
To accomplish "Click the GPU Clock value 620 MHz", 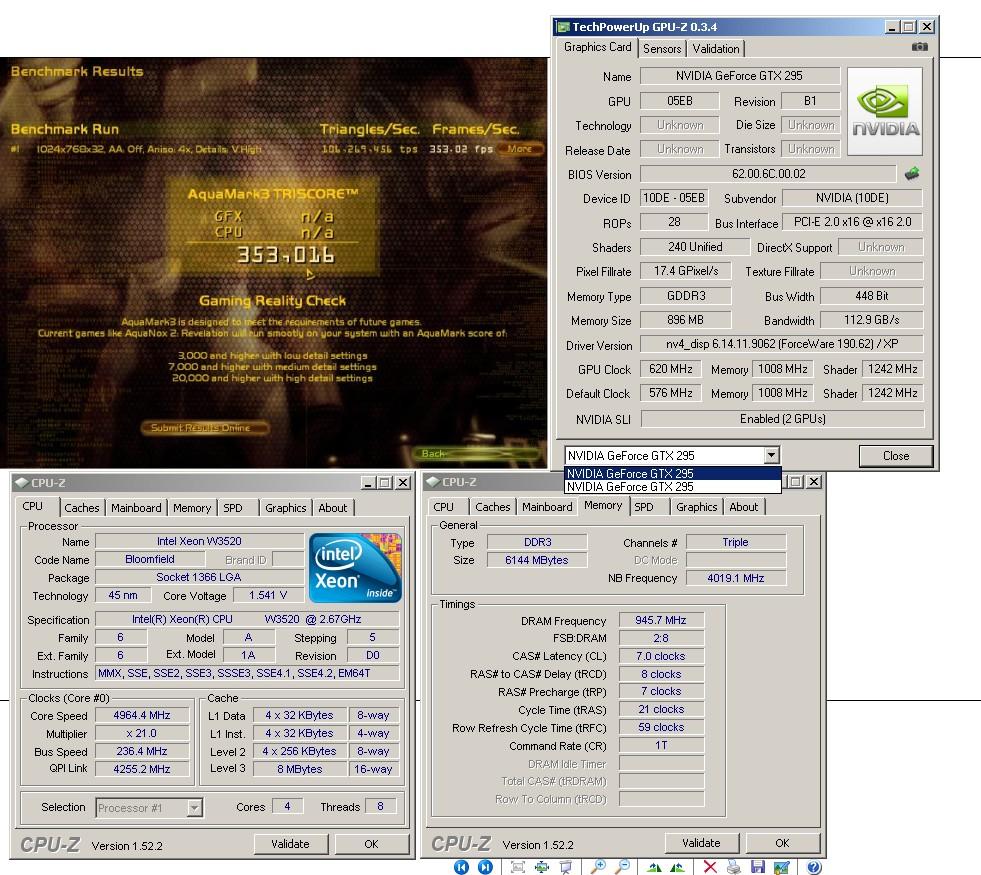I will tap(671, 369).
